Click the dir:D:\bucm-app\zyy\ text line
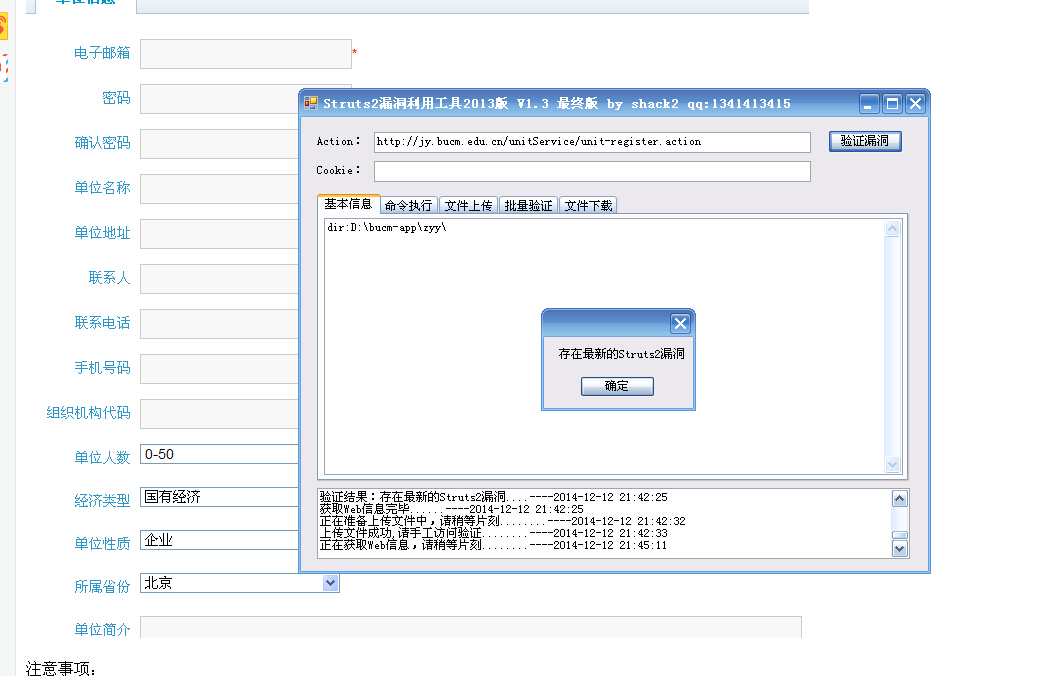This screenshot has width=1060, height=676. tap(387, 227)
